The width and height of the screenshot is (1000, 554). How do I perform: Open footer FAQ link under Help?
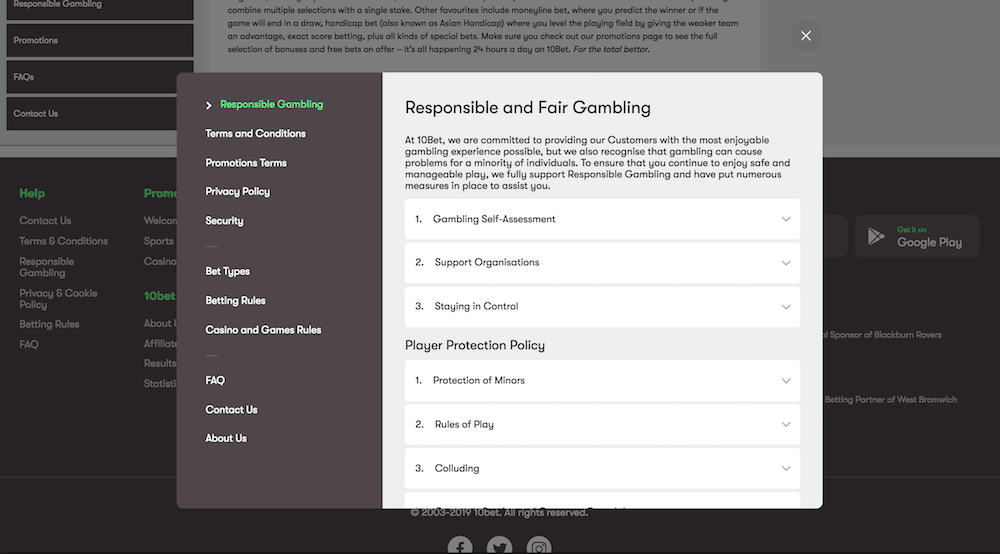click(29, 344)
